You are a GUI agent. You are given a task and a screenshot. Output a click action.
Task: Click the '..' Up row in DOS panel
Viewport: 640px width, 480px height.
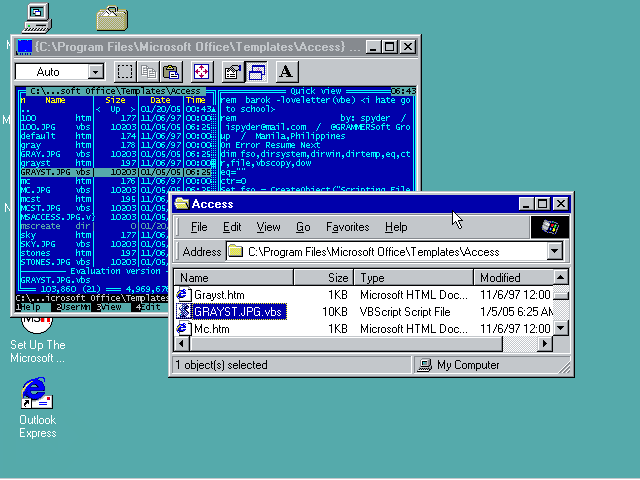pos(116,109)
